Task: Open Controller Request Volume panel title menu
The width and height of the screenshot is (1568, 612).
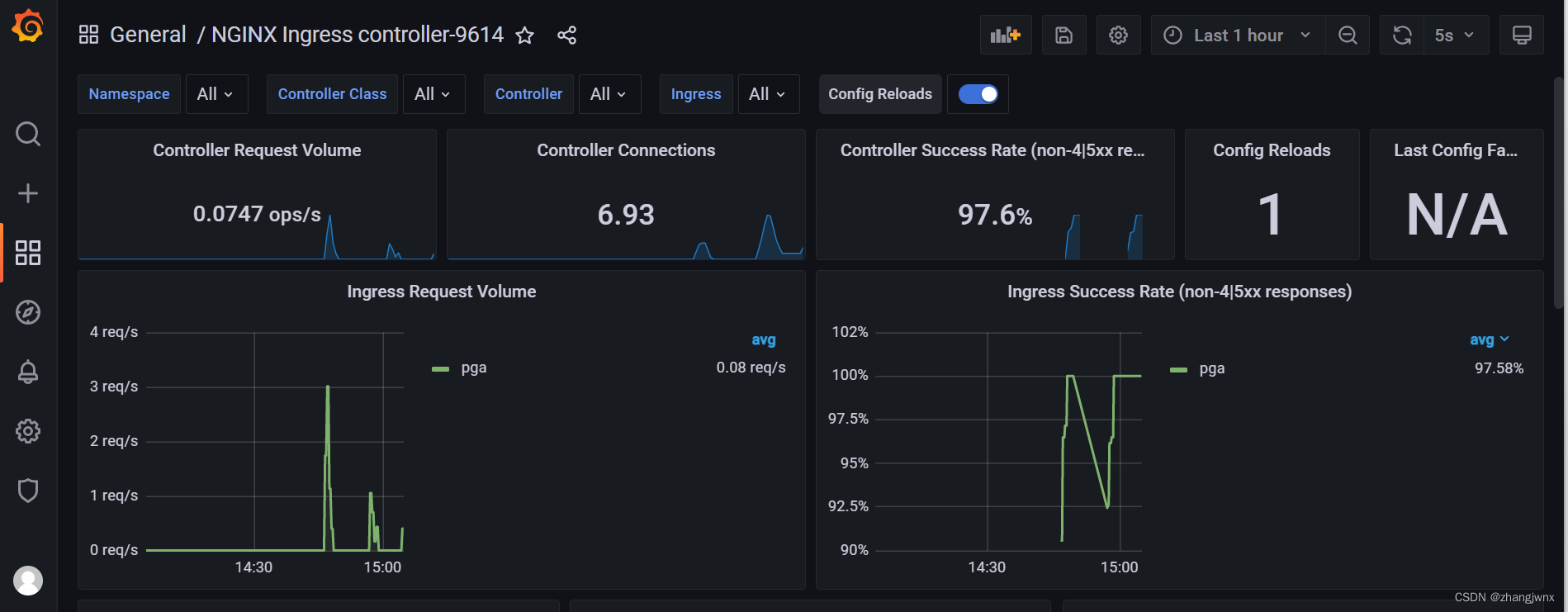Action: coord(257,150)
